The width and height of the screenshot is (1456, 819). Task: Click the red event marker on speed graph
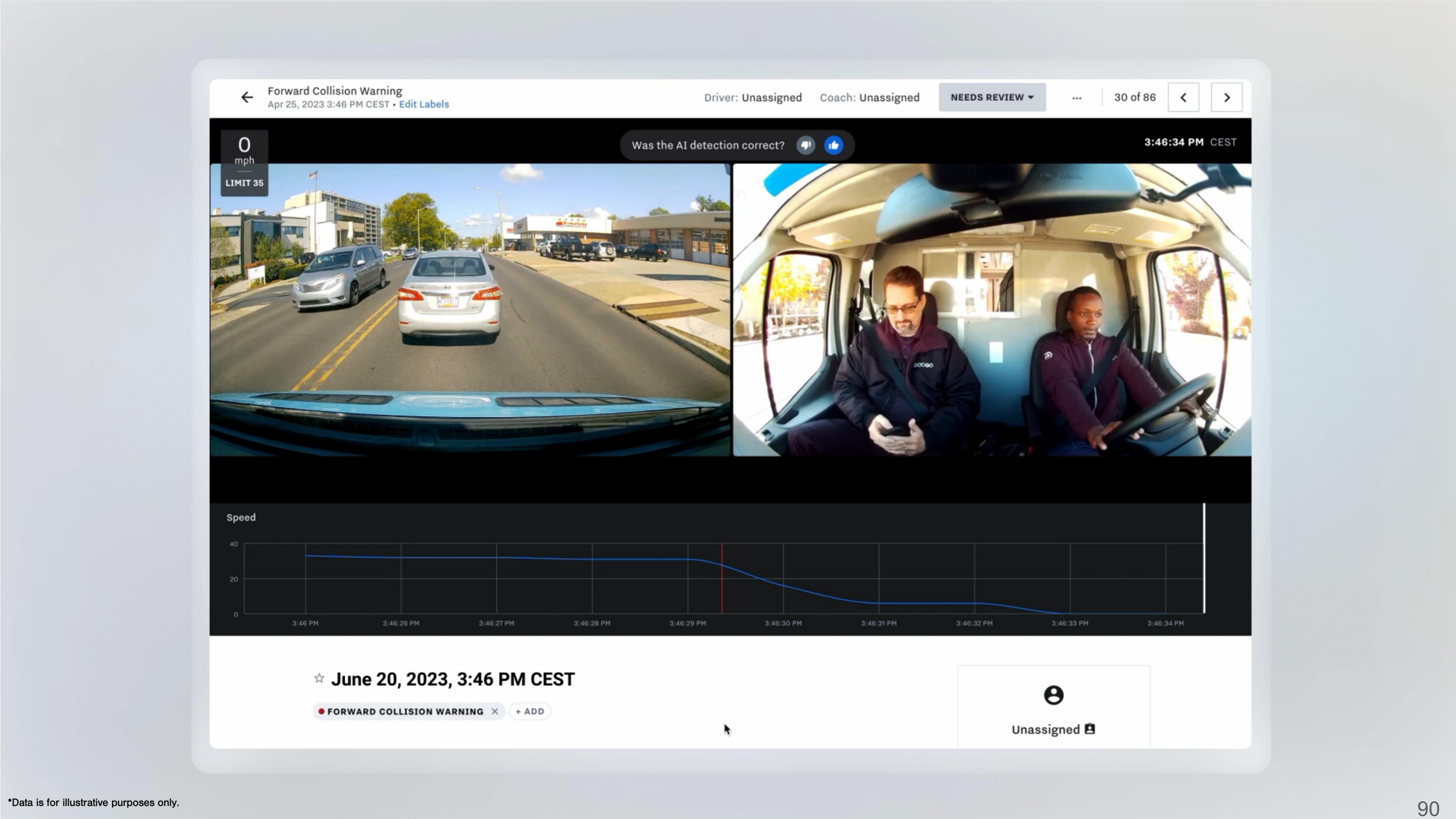tap(722, 578)
